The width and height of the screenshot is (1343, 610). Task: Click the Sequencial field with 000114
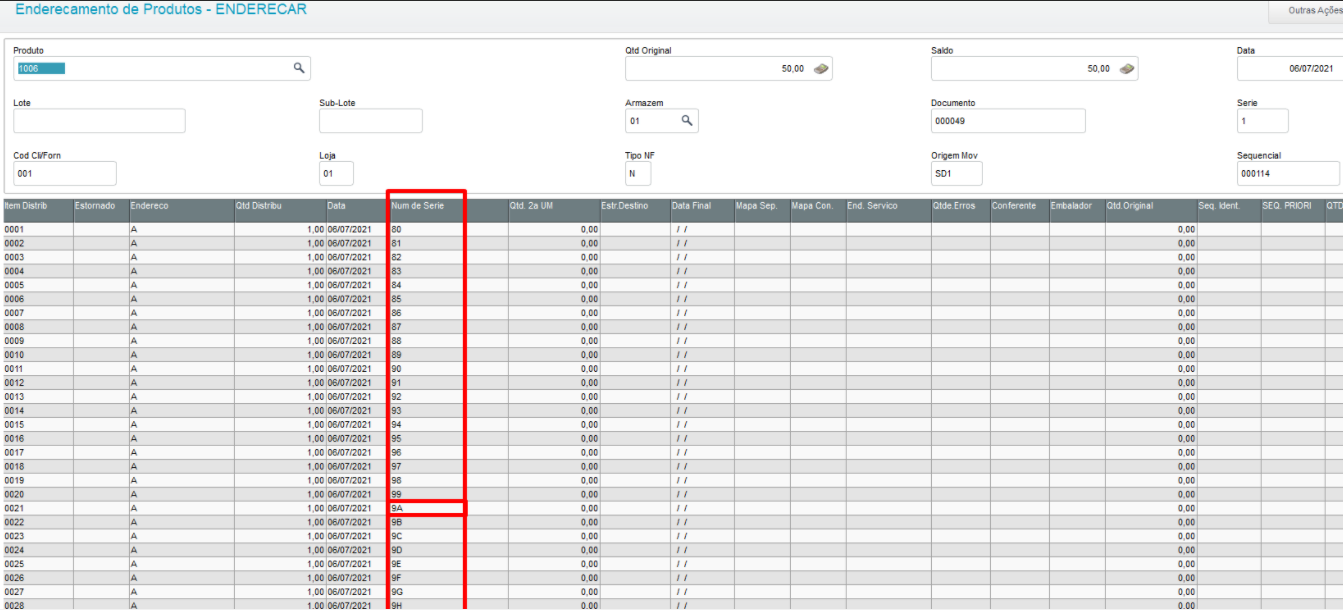coord(1289,174)
